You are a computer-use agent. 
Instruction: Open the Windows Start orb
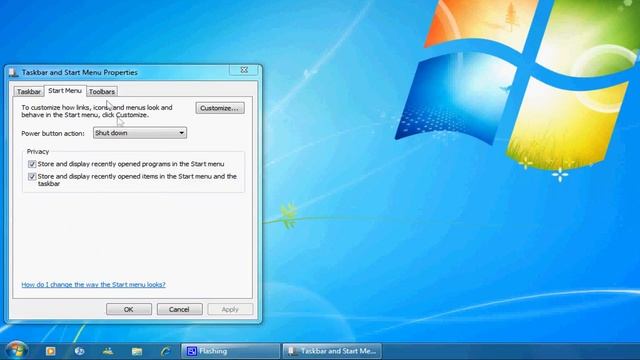[16, 350]
